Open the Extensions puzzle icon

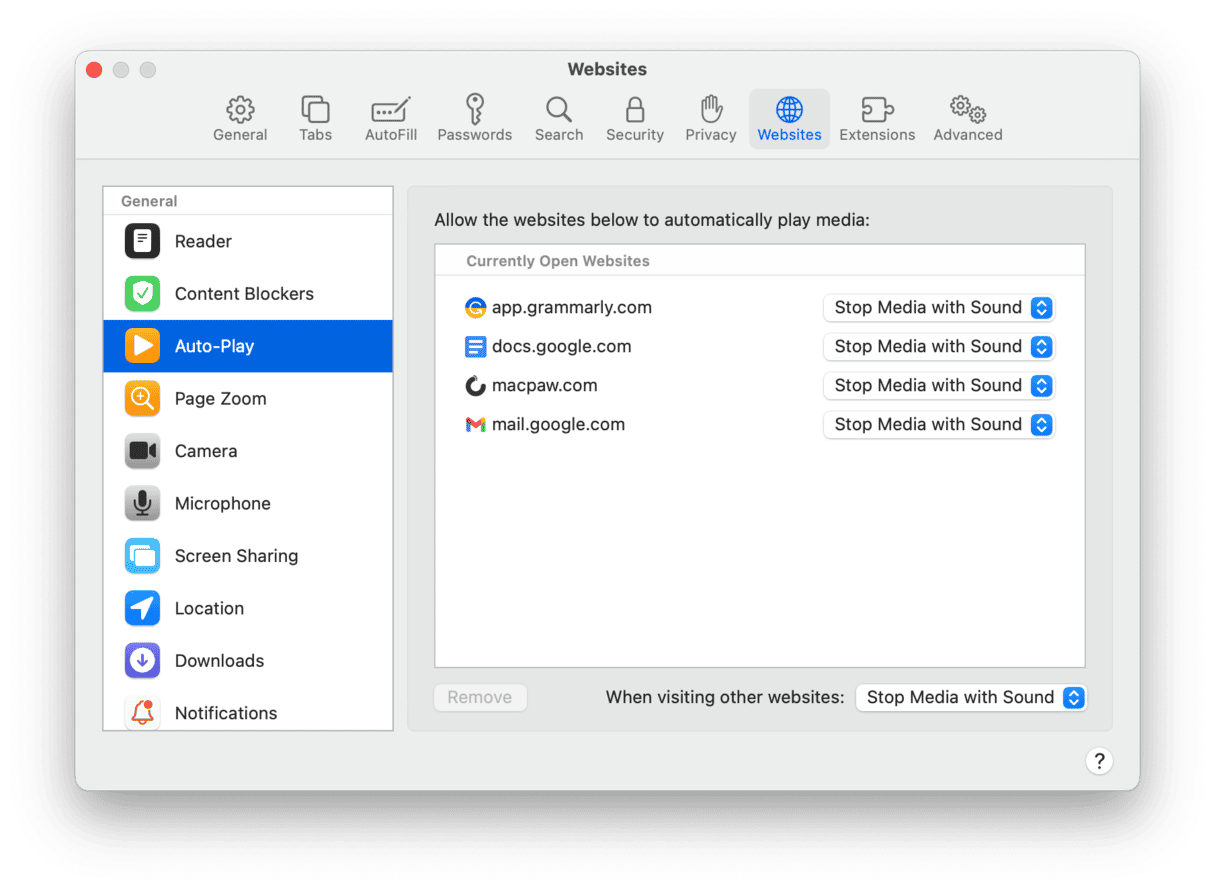coord(877,109)
